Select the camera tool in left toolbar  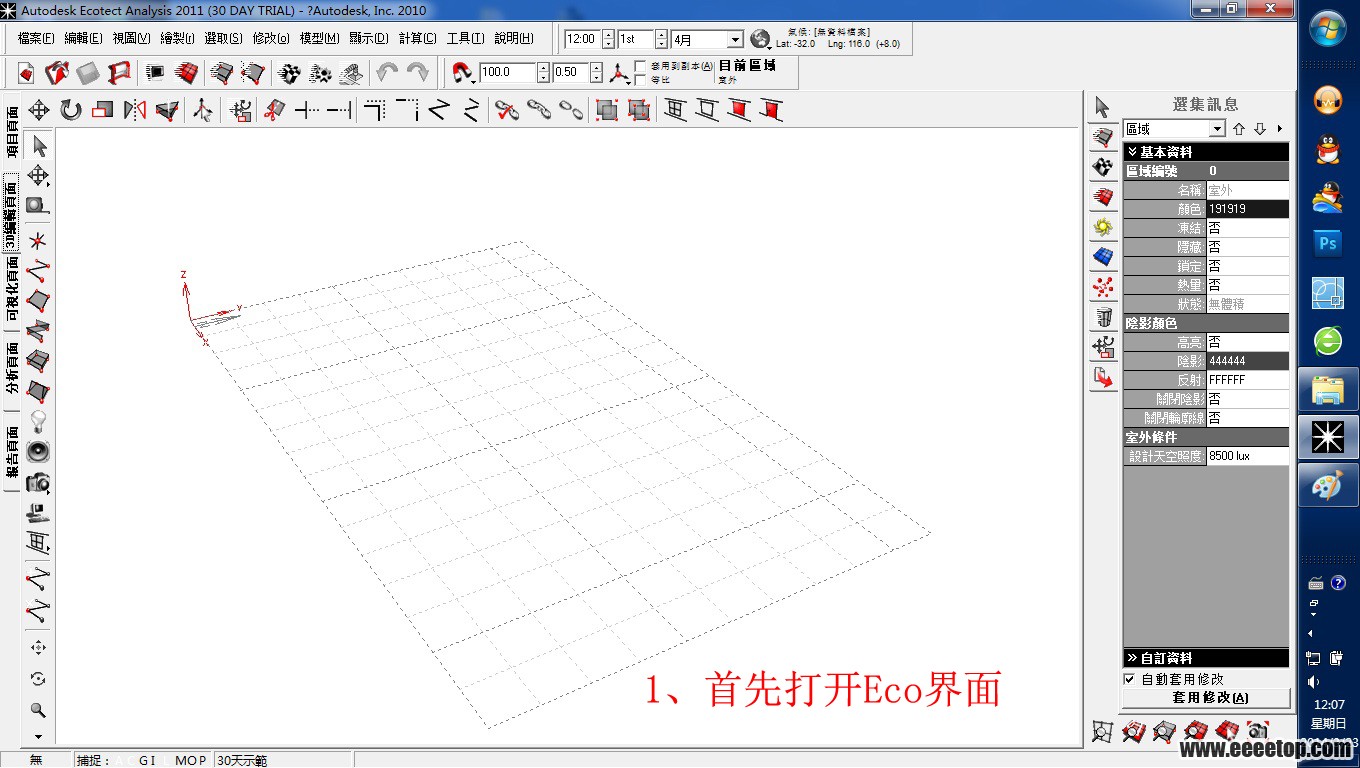39,483
